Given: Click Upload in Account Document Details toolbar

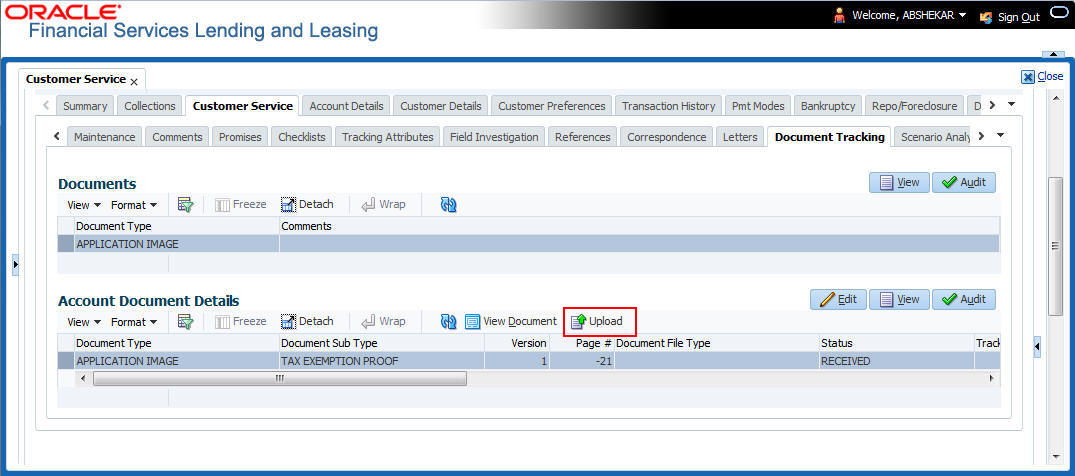Looking at the screenshot, I should tap(597, 321).
